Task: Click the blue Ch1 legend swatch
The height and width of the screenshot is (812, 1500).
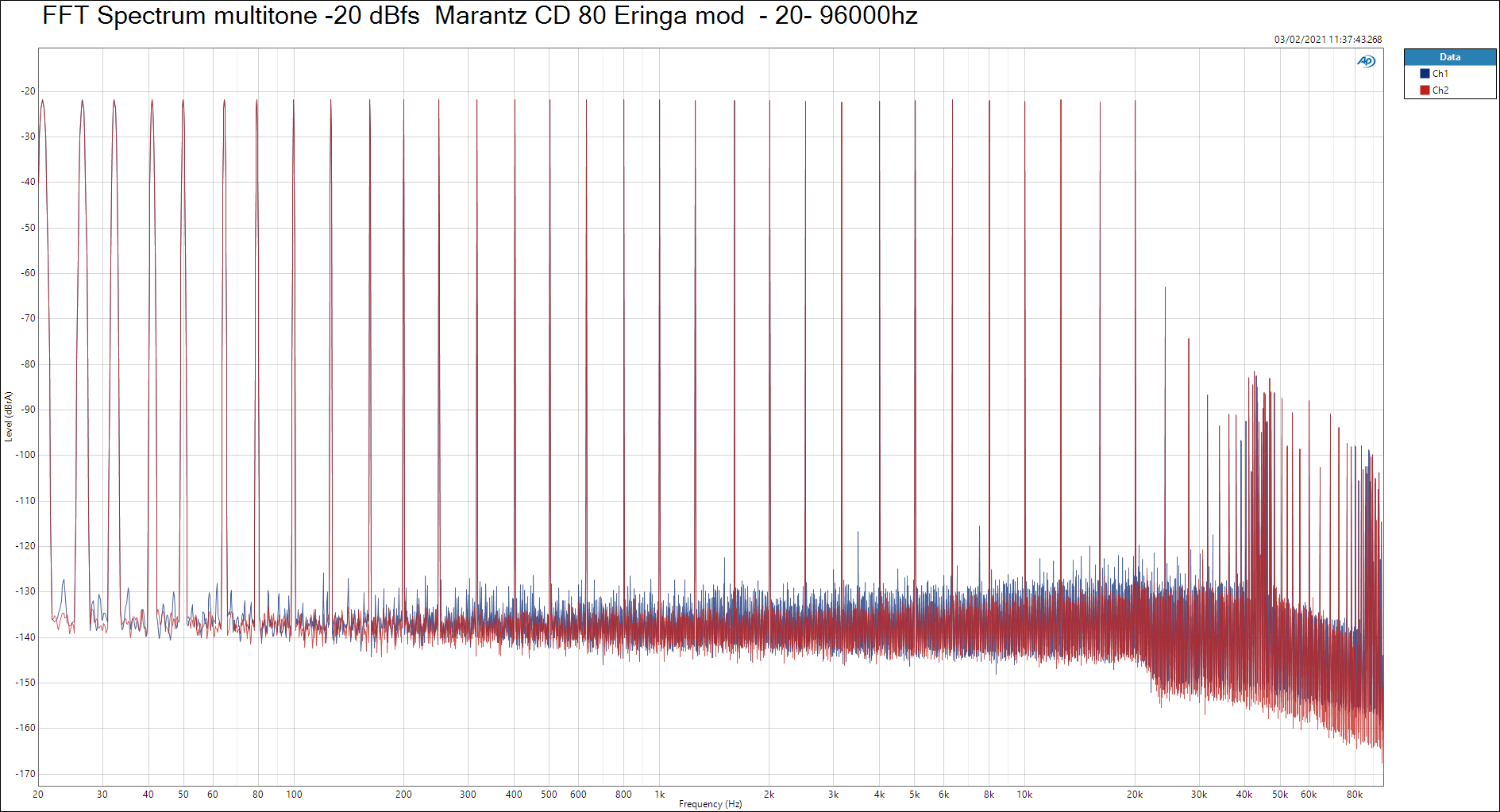Action: pos(1425,74)
